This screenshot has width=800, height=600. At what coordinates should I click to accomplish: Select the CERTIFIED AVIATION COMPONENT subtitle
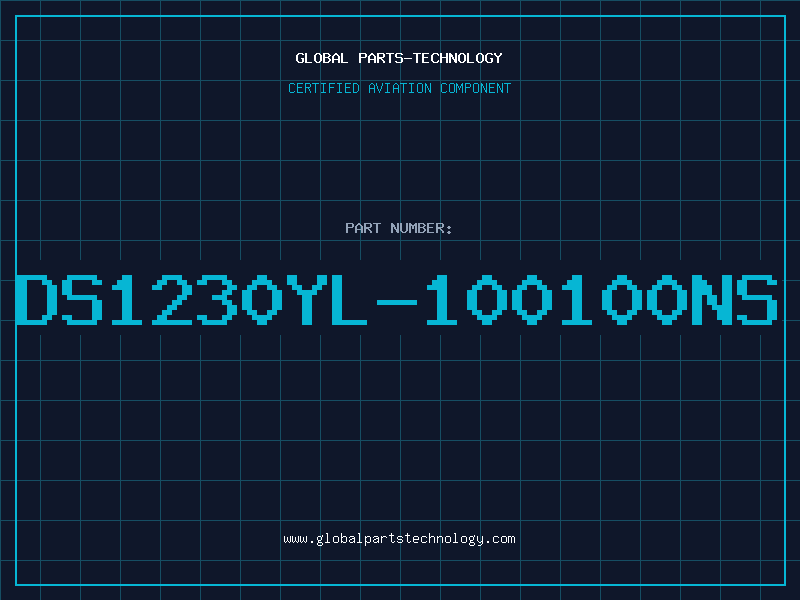[x=399, y=88]
